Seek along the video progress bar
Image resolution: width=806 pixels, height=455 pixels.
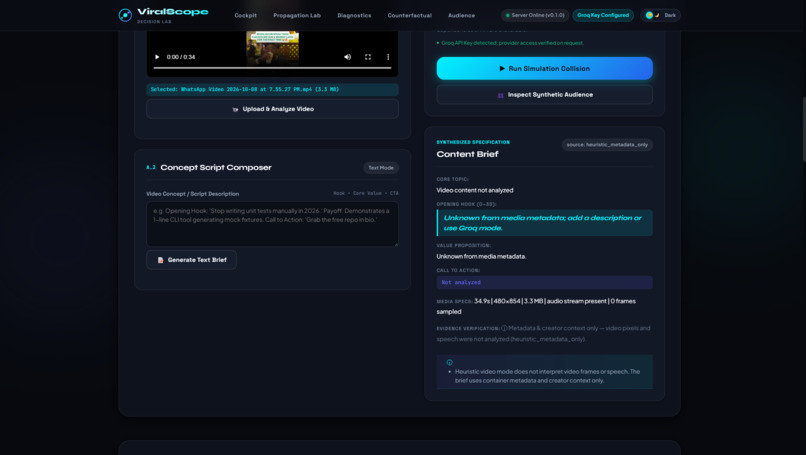pyautogui.click(x=272, y=68)
